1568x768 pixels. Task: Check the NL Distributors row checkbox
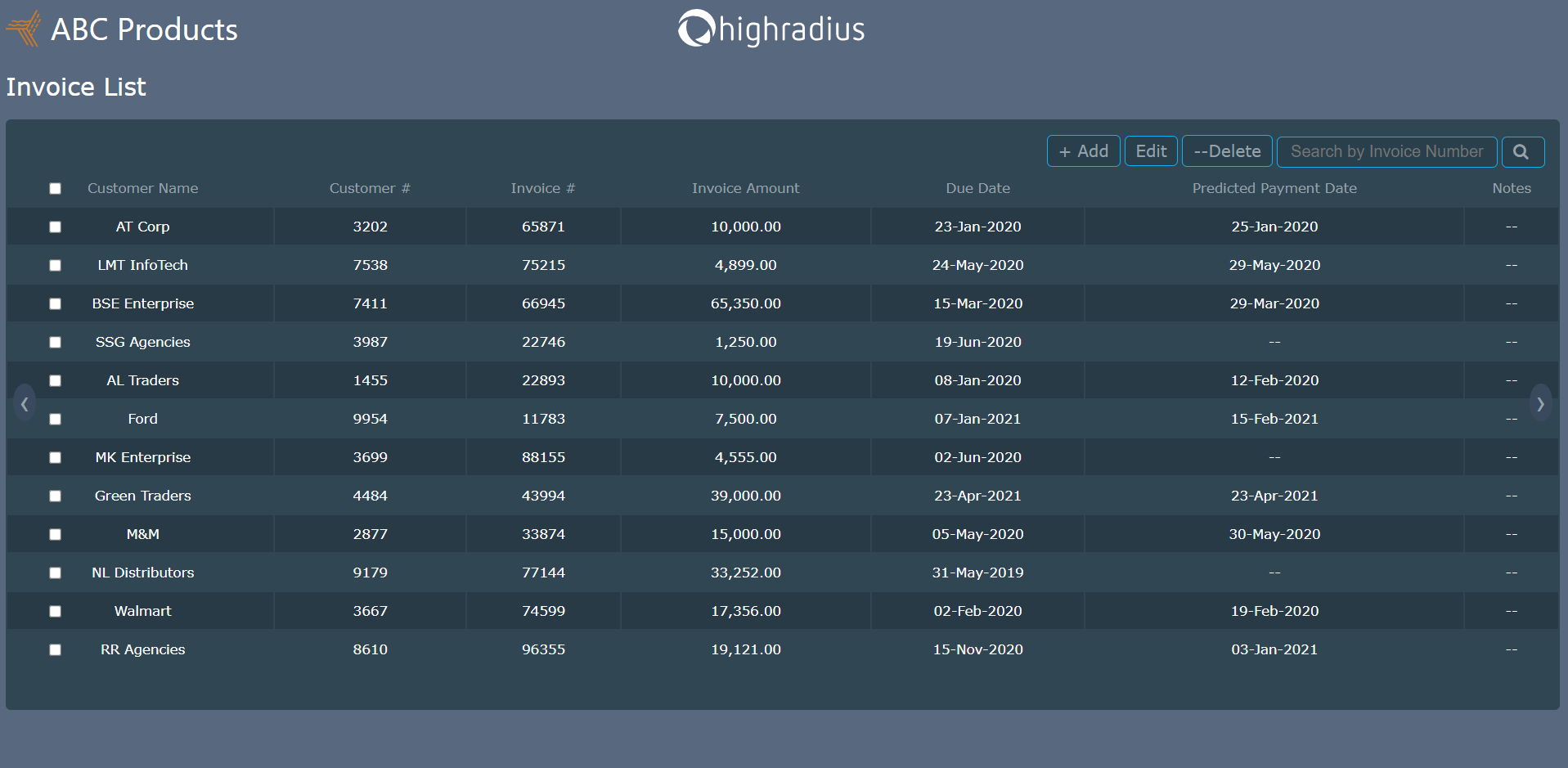[55, 573]
